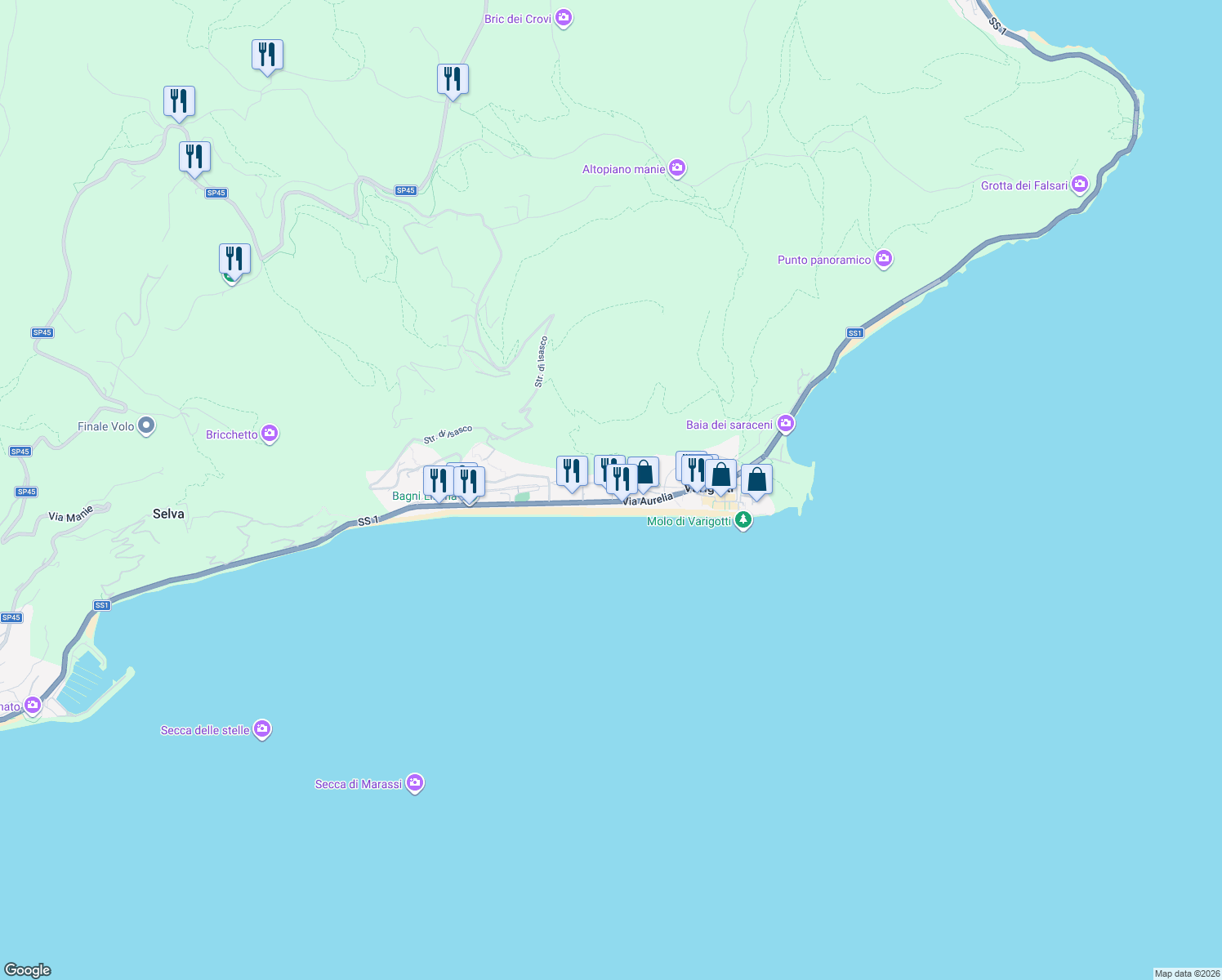1222x980 pixels.
Task: Open the Bricchetto camera marker
Action: tap(270, 433)
